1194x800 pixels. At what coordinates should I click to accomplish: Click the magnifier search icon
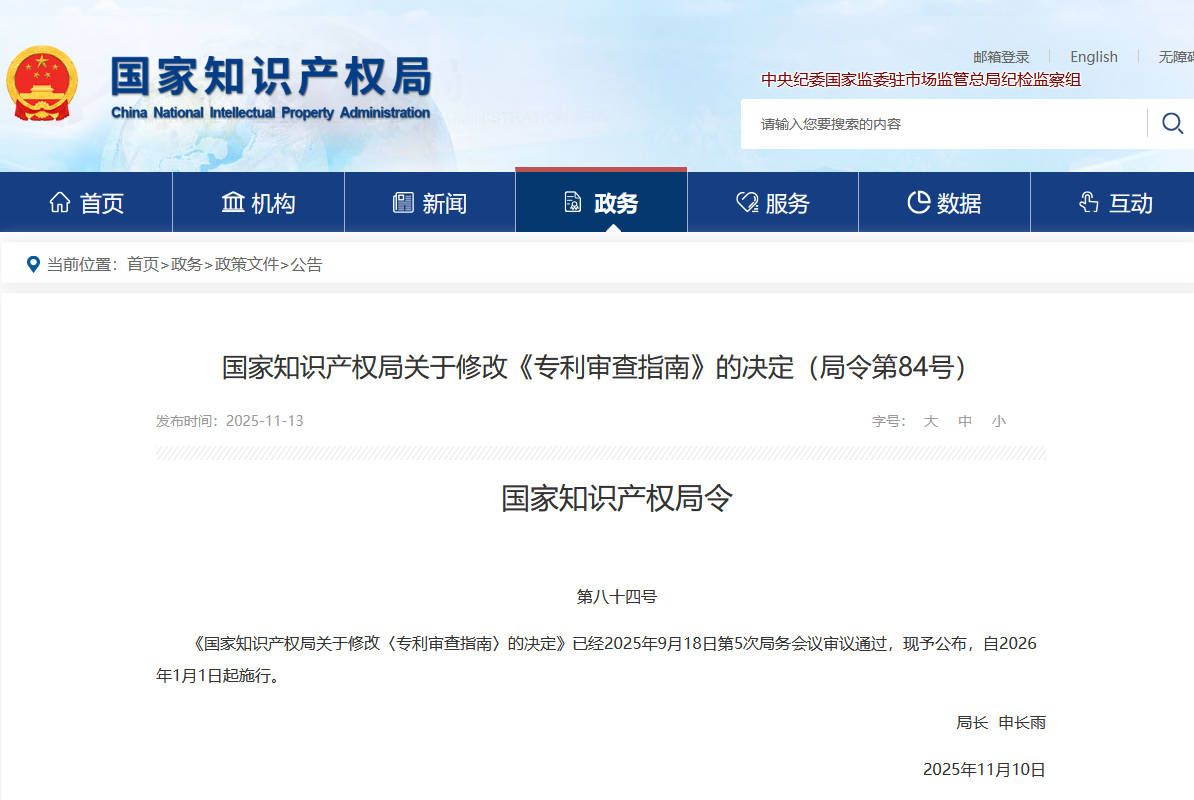pyautogui.click(x=1172, y=123)
